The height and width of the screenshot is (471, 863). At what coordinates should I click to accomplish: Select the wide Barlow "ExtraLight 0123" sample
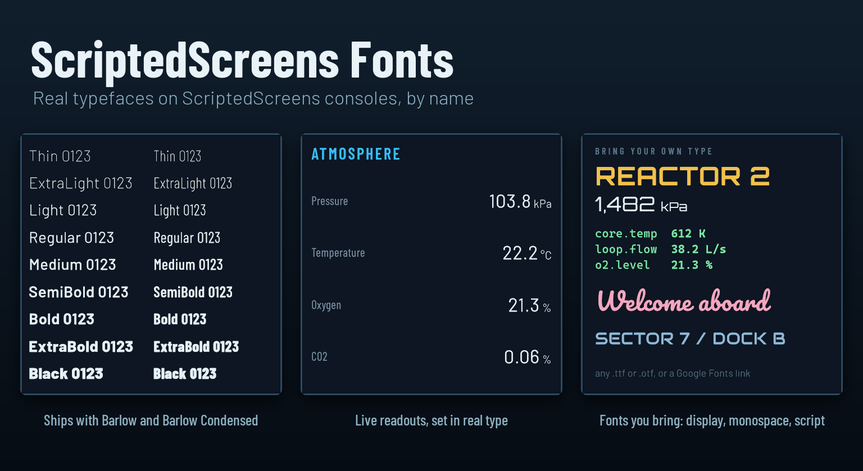[81, 183]
